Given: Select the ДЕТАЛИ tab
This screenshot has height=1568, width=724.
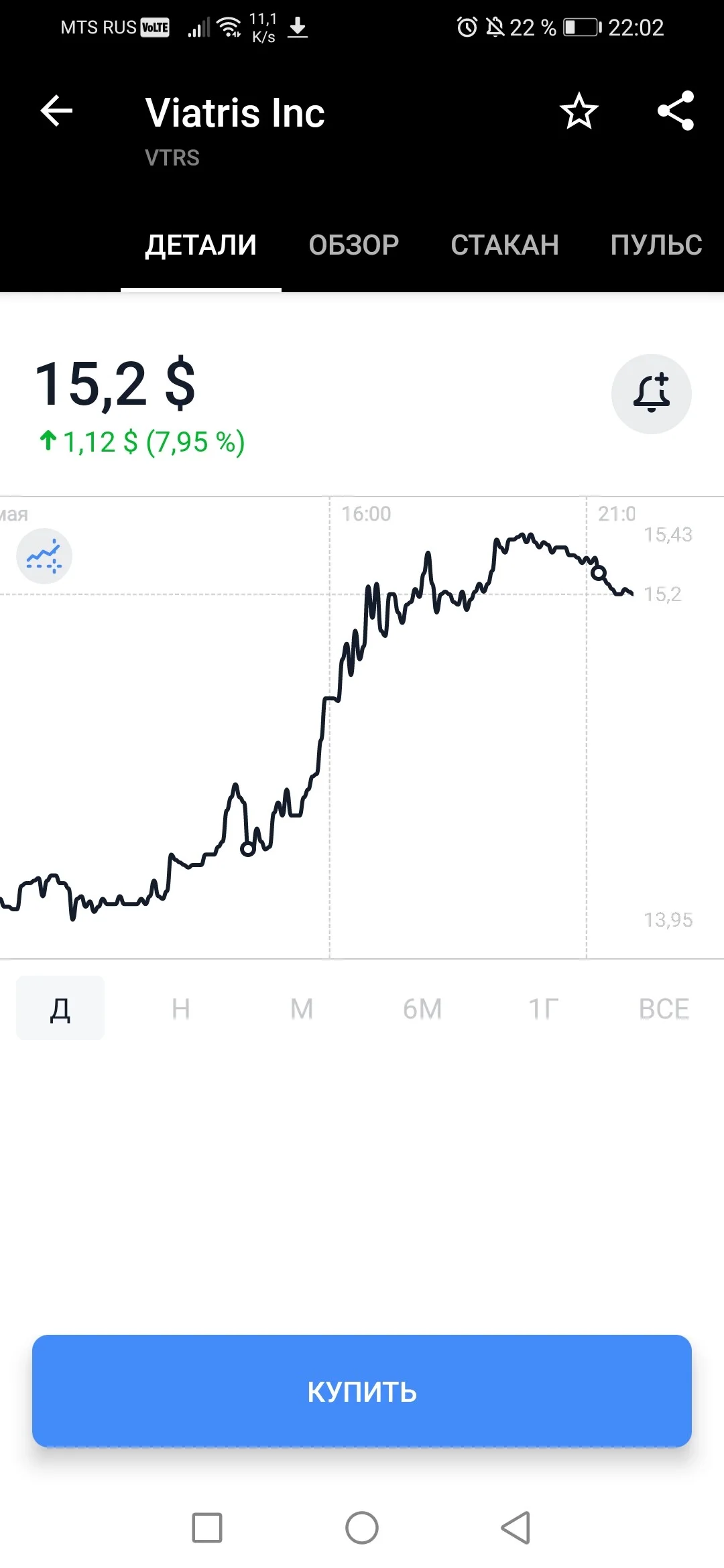Looking at the screenshot, I should coord(201,245).
